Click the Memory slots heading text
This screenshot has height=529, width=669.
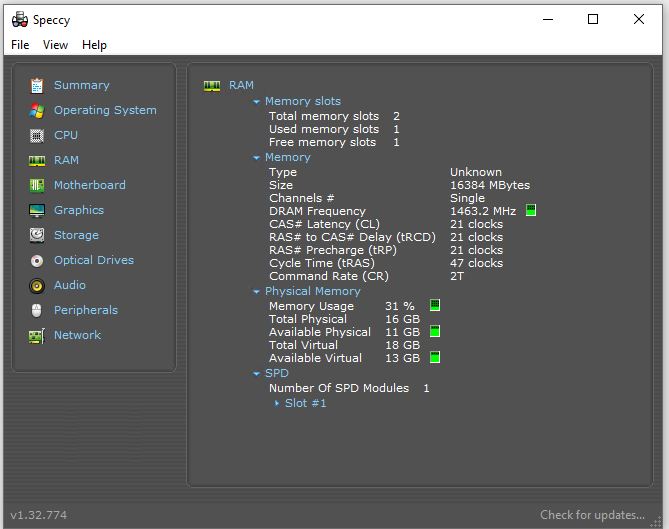point(303,101)
